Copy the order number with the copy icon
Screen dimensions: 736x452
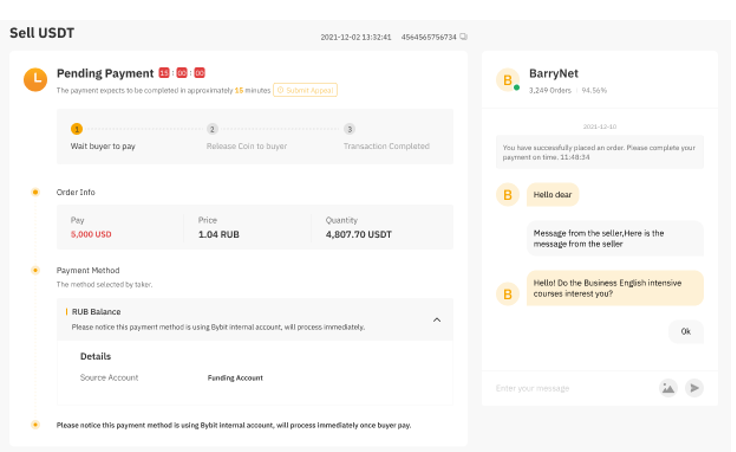(463, 37)
